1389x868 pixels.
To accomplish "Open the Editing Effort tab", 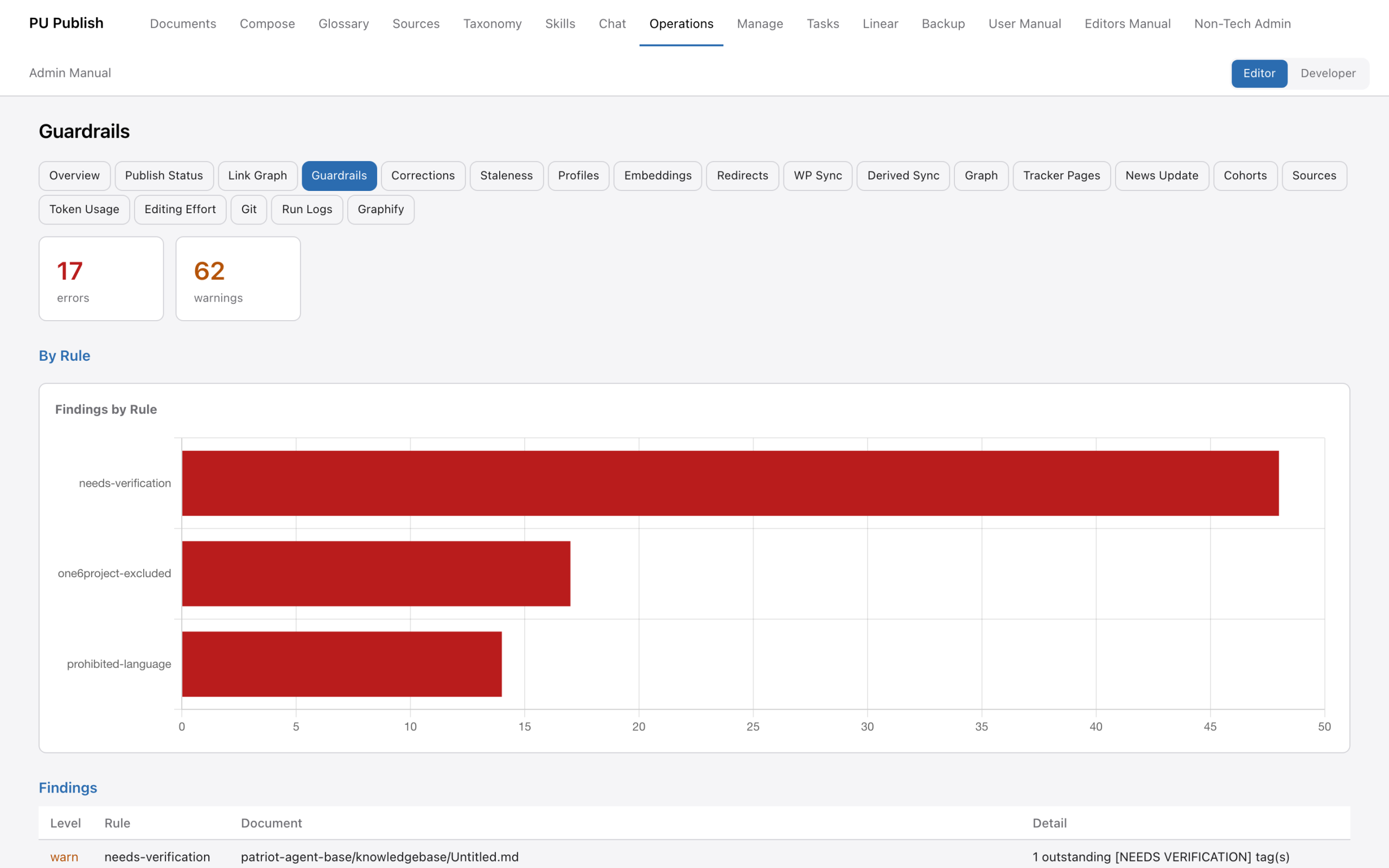I will [180, 209].
